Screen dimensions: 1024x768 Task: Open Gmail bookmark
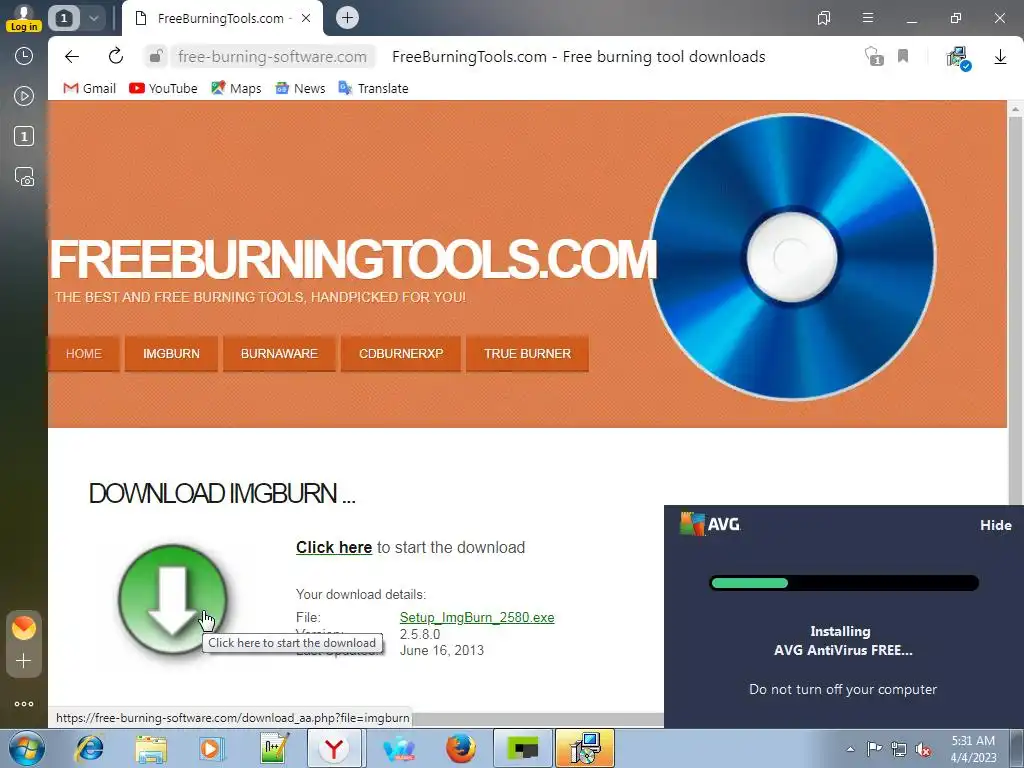point(89,88)
